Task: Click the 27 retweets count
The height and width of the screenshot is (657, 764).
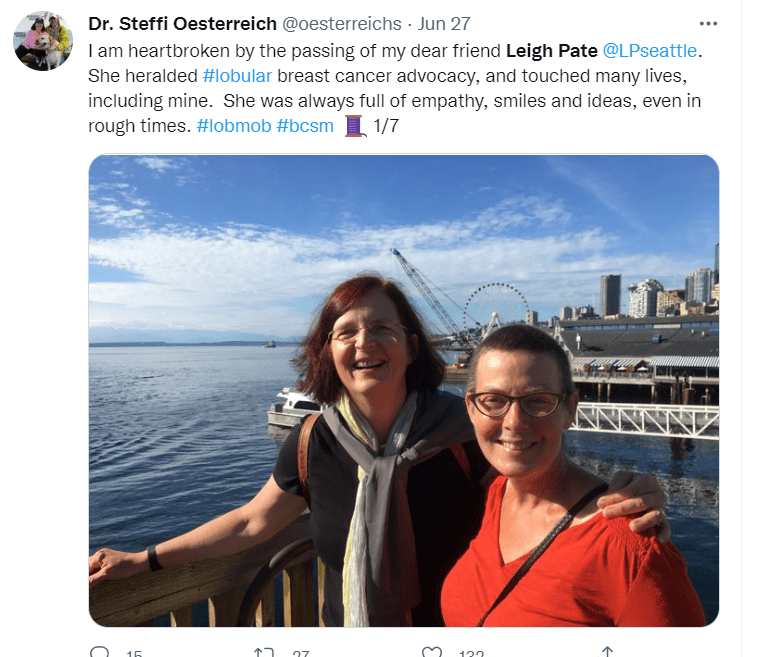Action: [301, 653]
